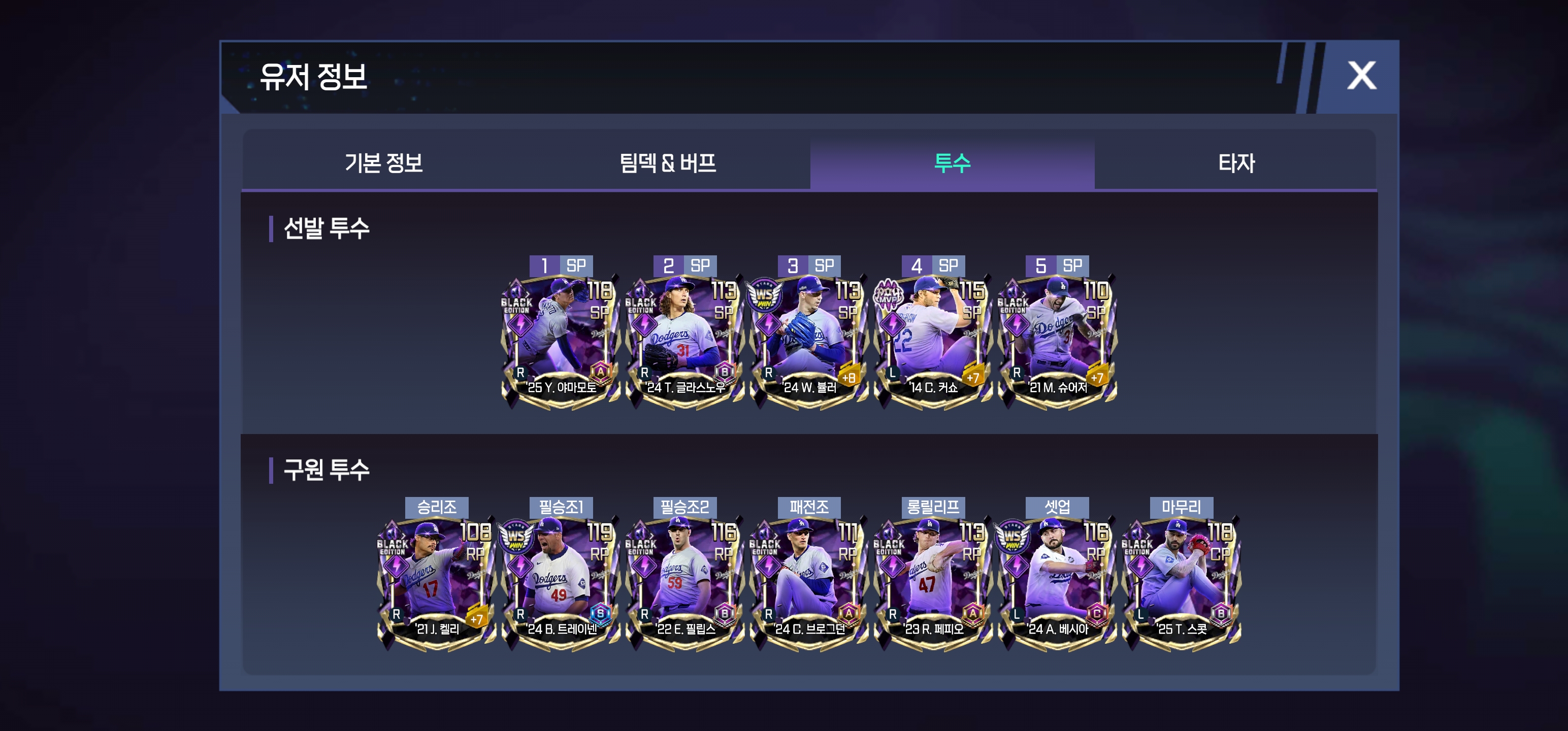Open the '21 M. 슈어저 card
This screenshot has height=731, width=1568.
tap(1057, 342)
